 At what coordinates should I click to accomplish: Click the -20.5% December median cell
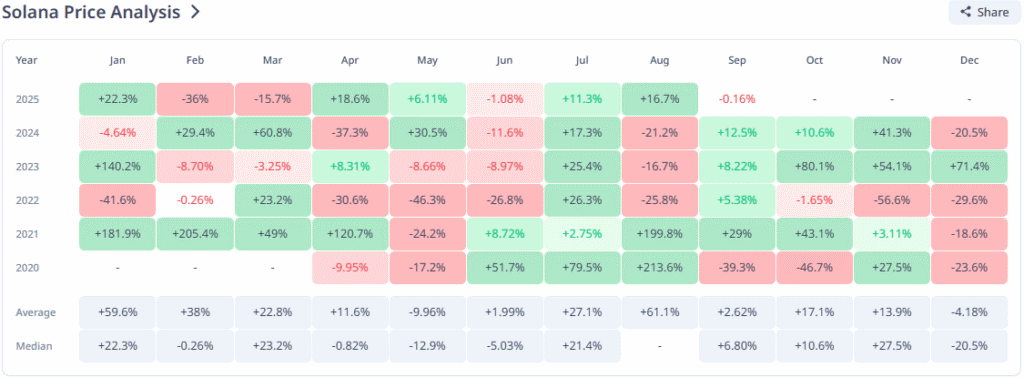coord(970,346)
